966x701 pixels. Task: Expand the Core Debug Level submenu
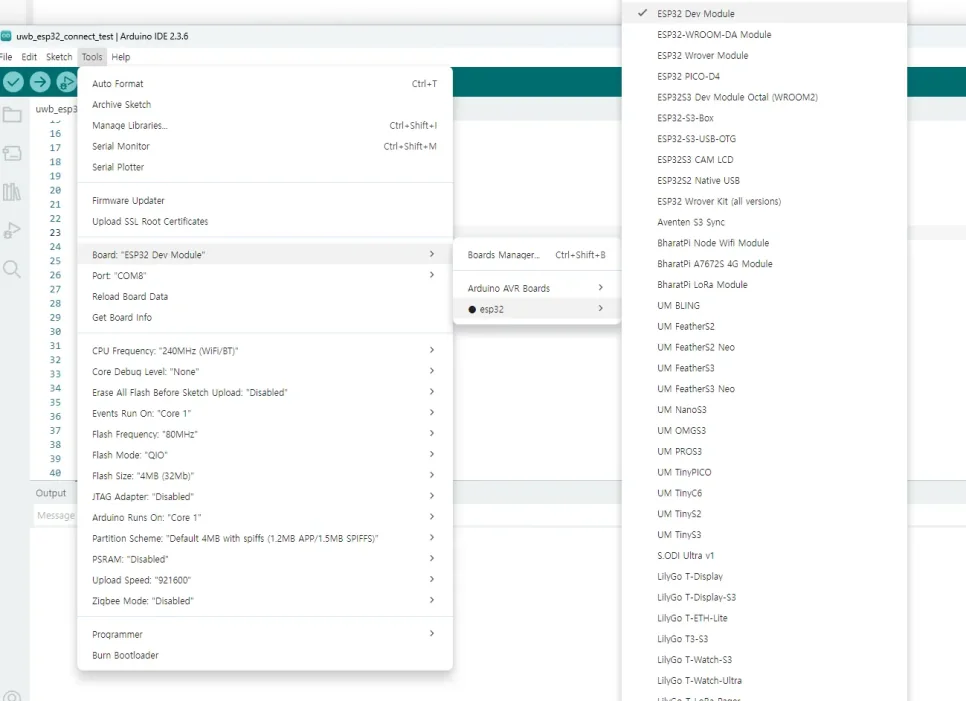click(265, 371)
